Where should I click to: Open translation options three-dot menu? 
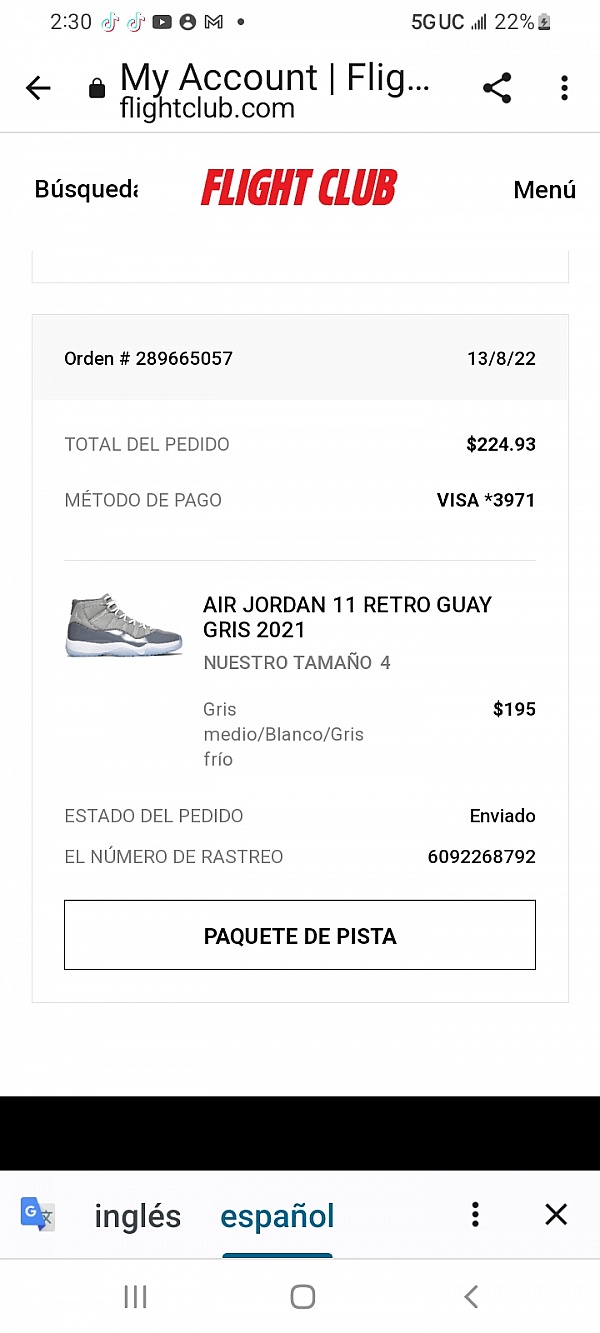click(475, 1214)
